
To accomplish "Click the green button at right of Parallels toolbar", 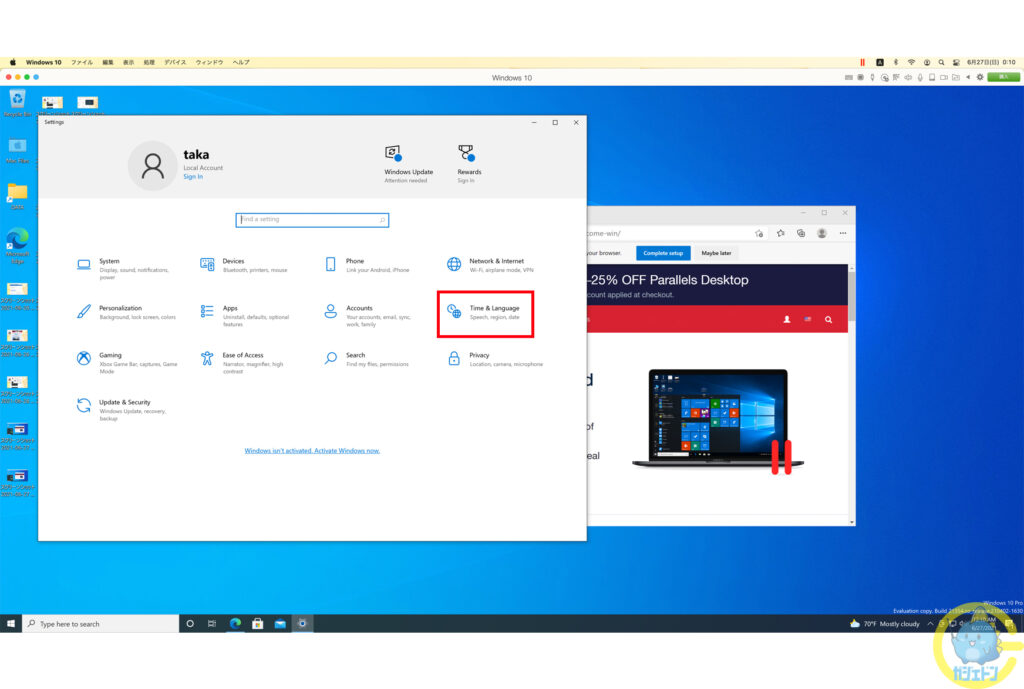I will click(1004, 77).
